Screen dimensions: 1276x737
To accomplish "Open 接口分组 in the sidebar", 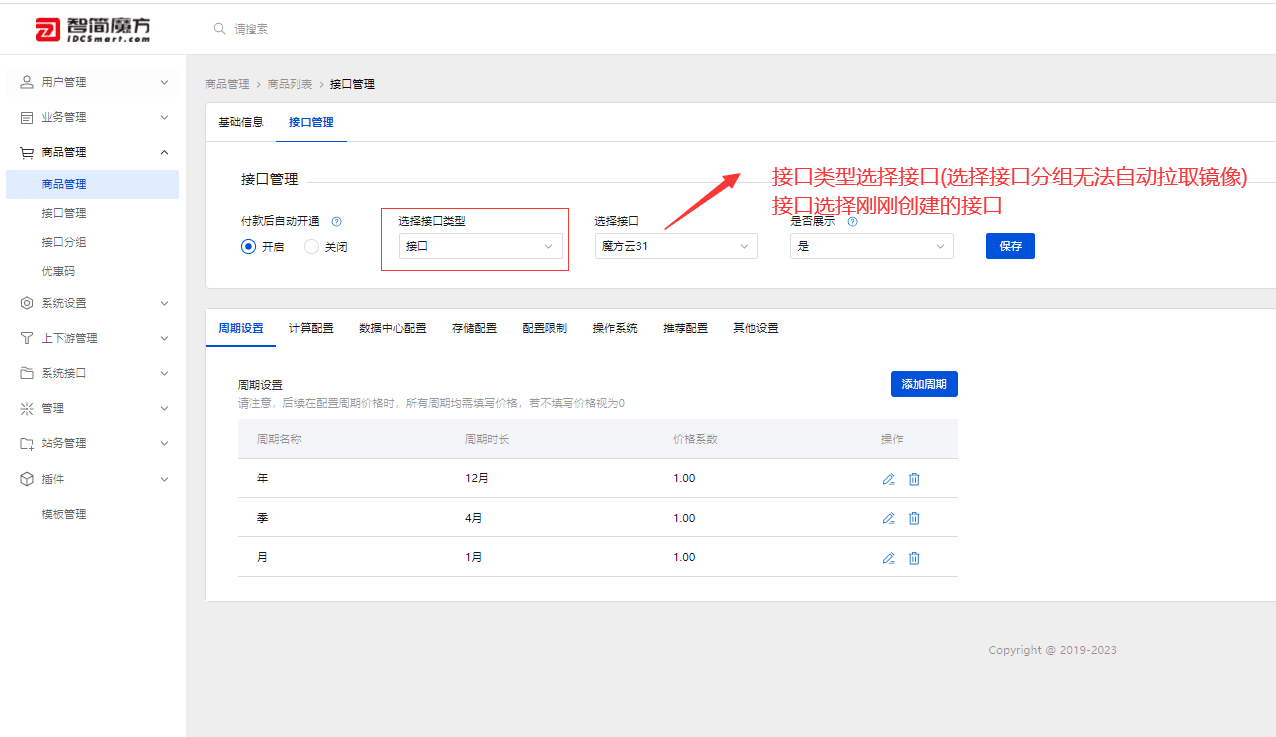I will coord(64,242).
